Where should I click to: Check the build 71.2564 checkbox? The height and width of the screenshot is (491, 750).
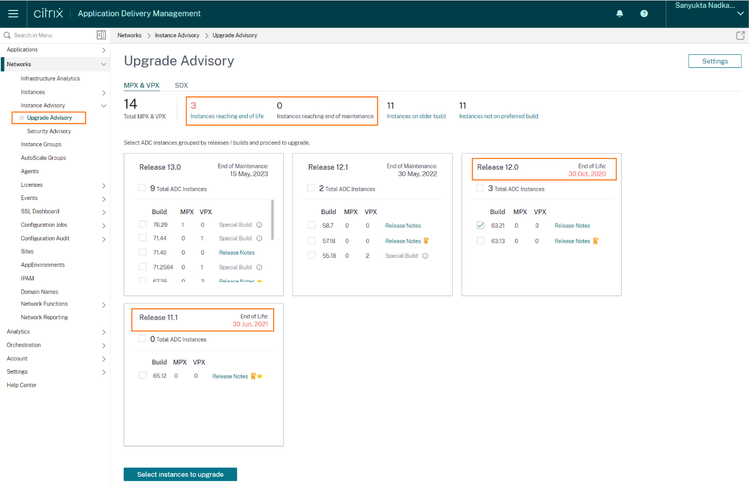pos(143,267)
